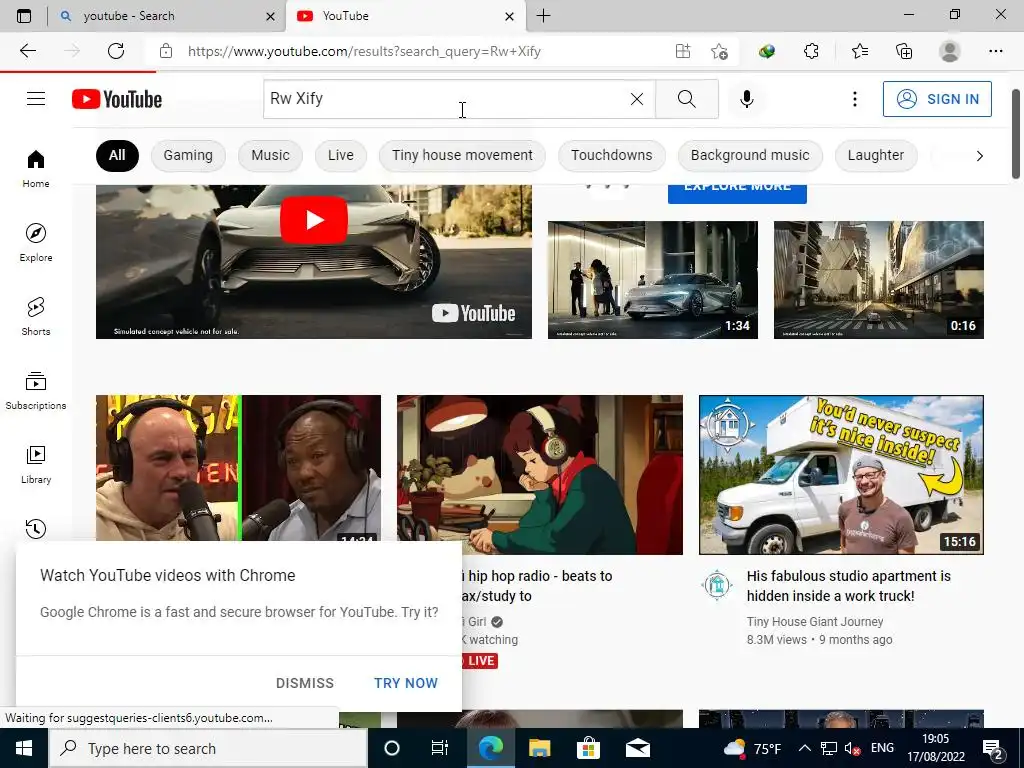
Task: Click TRY NOW in Chrome popup
Action: 406,683
